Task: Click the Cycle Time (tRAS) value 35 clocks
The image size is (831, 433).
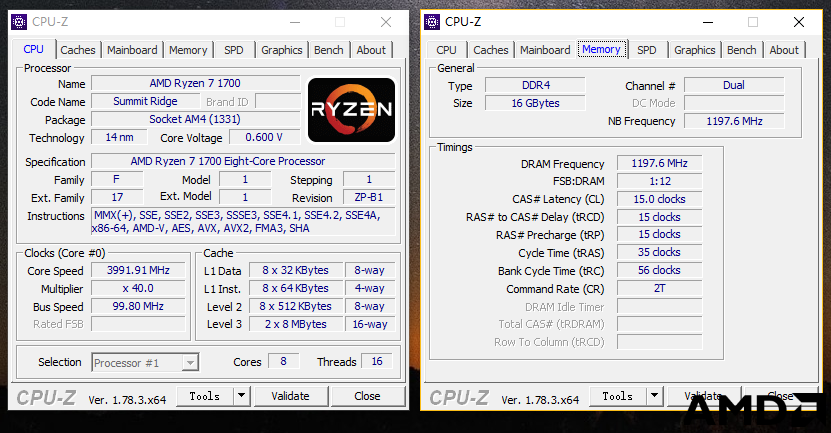Action: coord(660,252)
